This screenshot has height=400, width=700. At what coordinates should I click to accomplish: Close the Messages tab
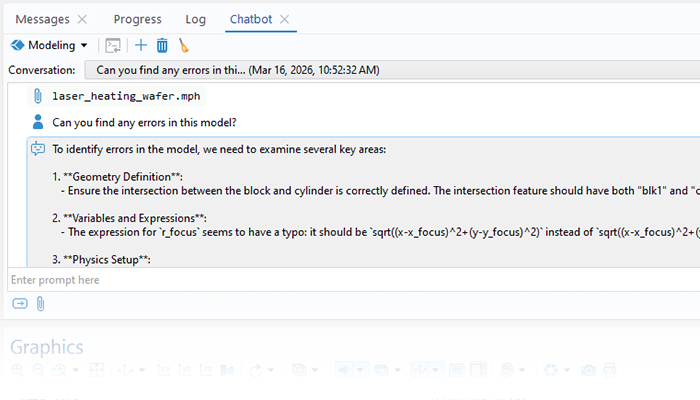[82, 19]
